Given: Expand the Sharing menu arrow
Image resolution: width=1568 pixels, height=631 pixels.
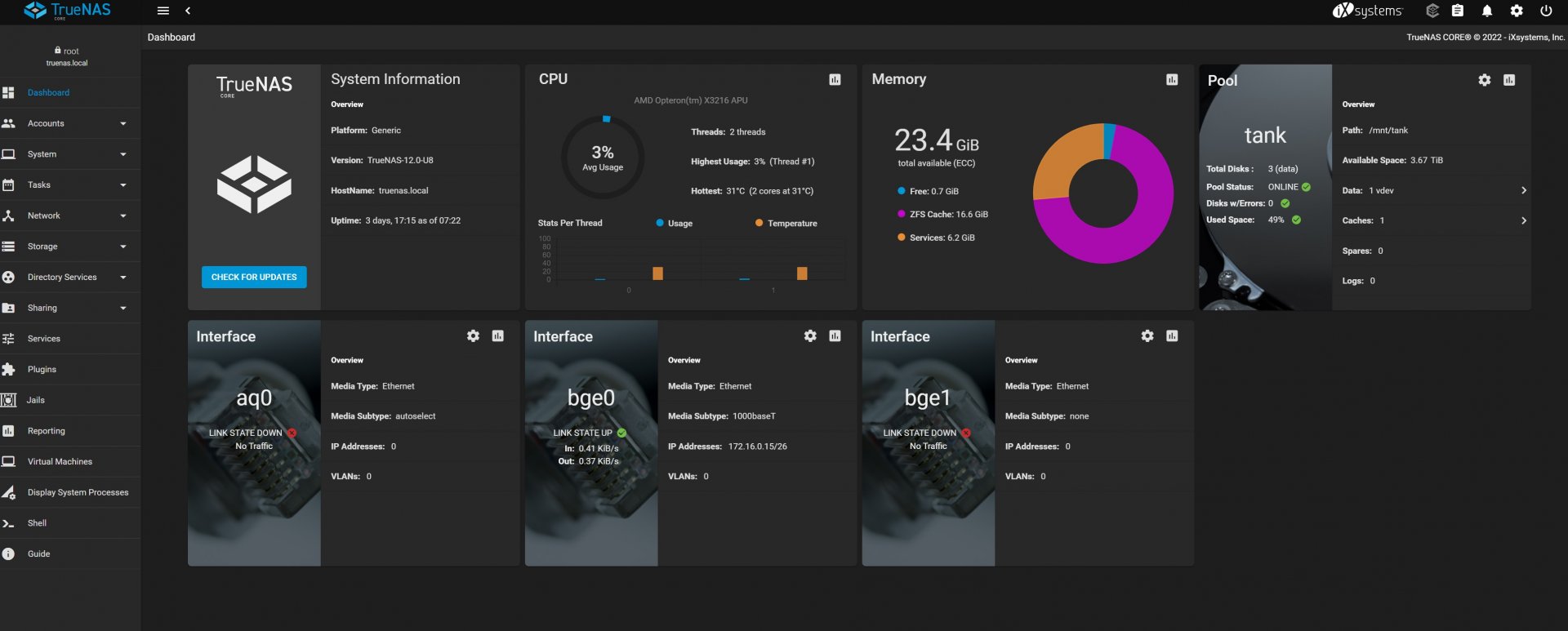Looking at the screenshot, I should click(123, 309).
